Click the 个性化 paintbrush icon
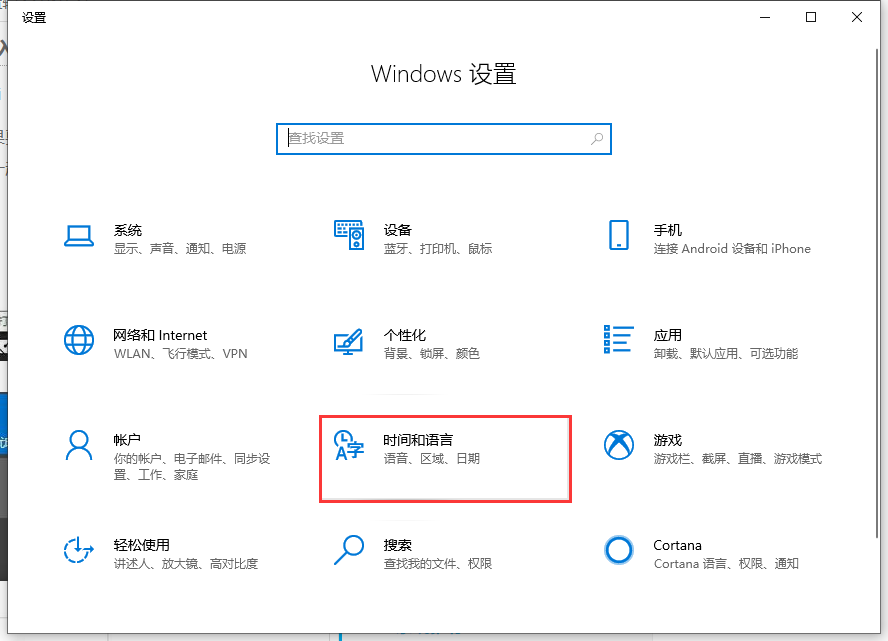This screenshot has height=641, width=888. pos(349,341)
